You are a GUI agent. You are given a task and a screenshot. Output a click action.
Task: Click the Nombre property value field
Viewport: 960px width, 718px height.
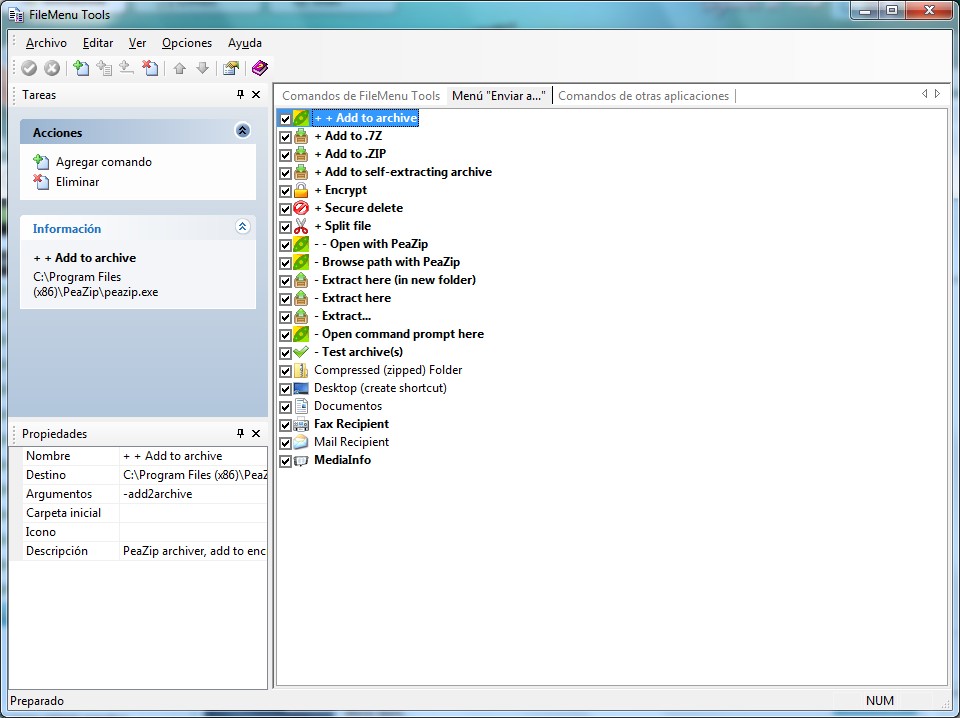(x=193, y=456)
